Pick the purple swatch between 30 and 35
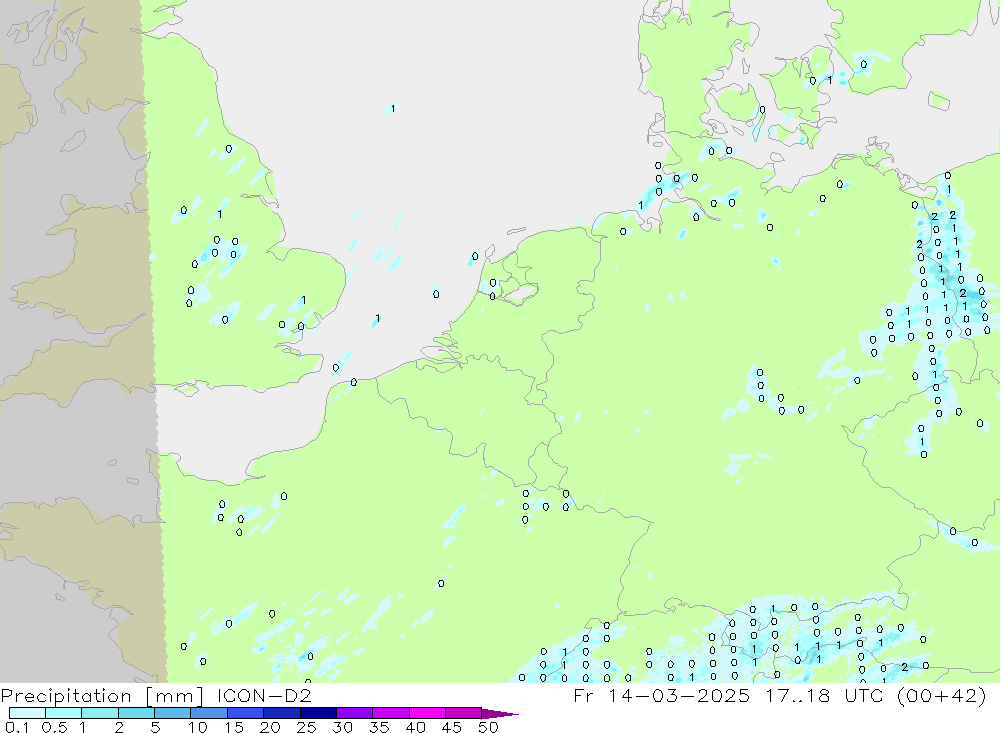This screenshot has width=1000, height=733. tap(354, 713)
